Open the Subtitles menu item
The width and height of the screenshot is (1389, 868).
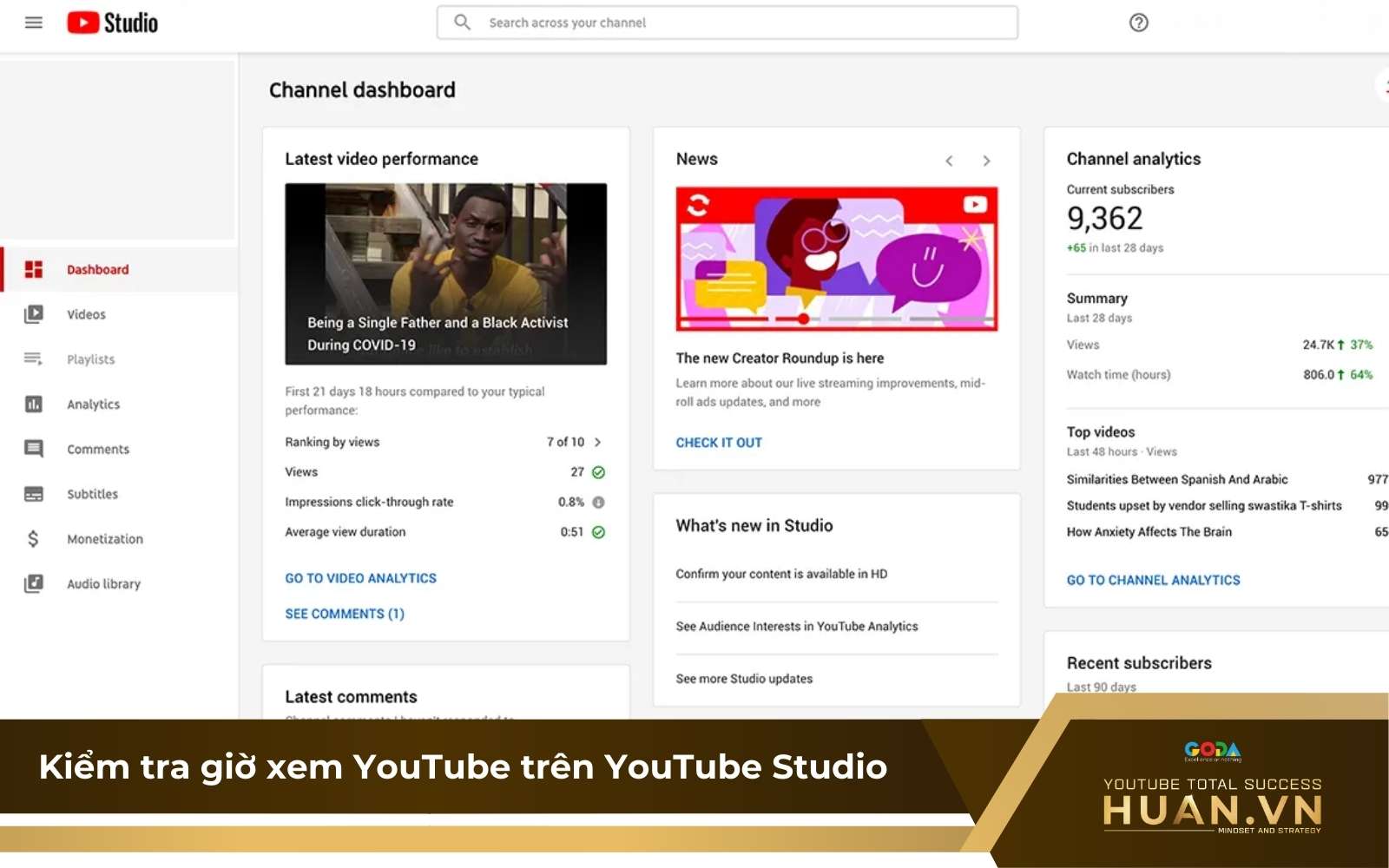tap(120, 494)
